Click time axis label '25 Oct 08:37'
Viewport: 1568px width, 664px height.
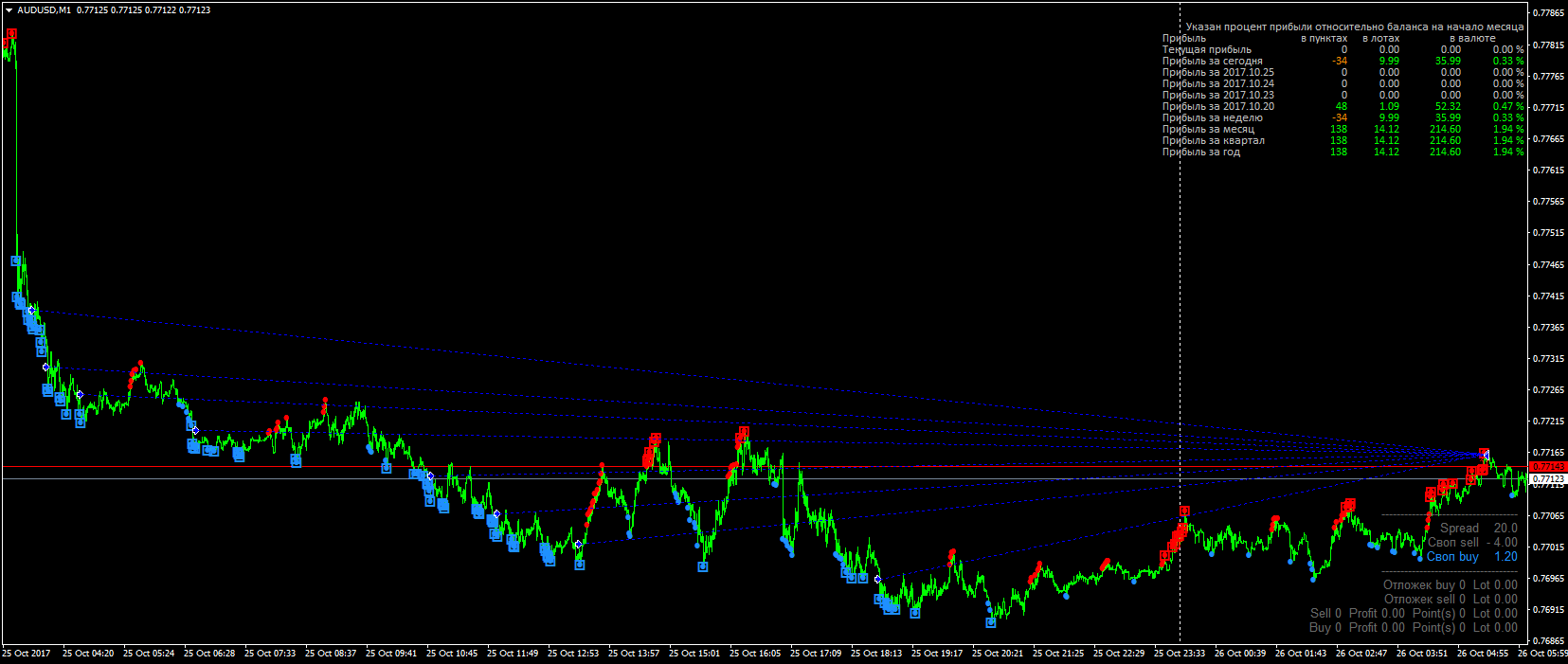(x=331, y=653)
